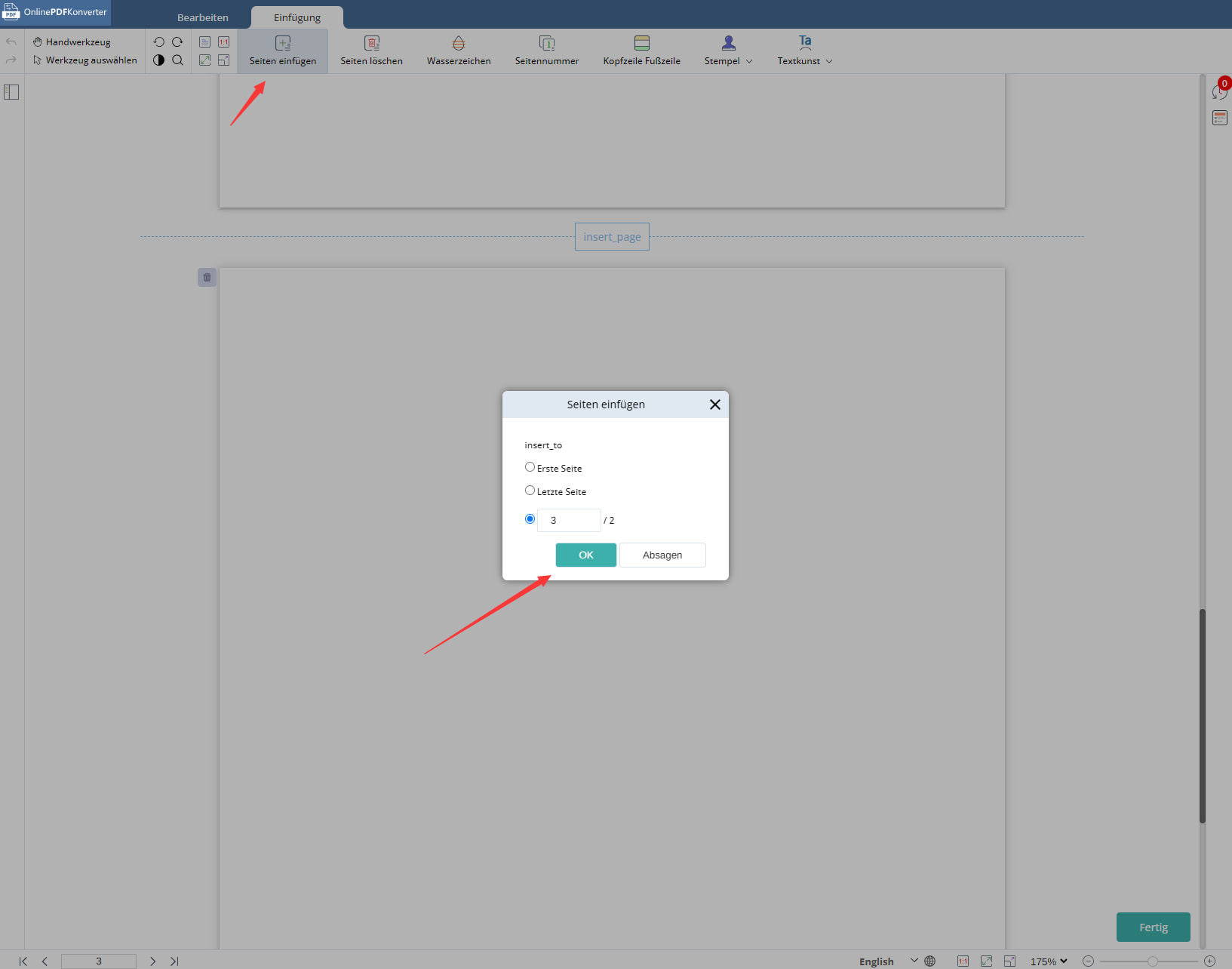Click the zoom slider handle in status bar
The width and height of the screenshot is (1232, 969).
click(x=1152, y=961)
